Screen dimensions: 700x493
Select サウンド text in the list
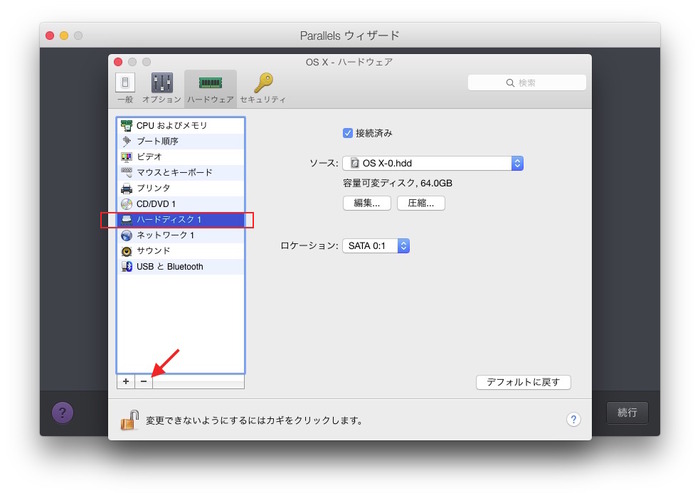153,251
